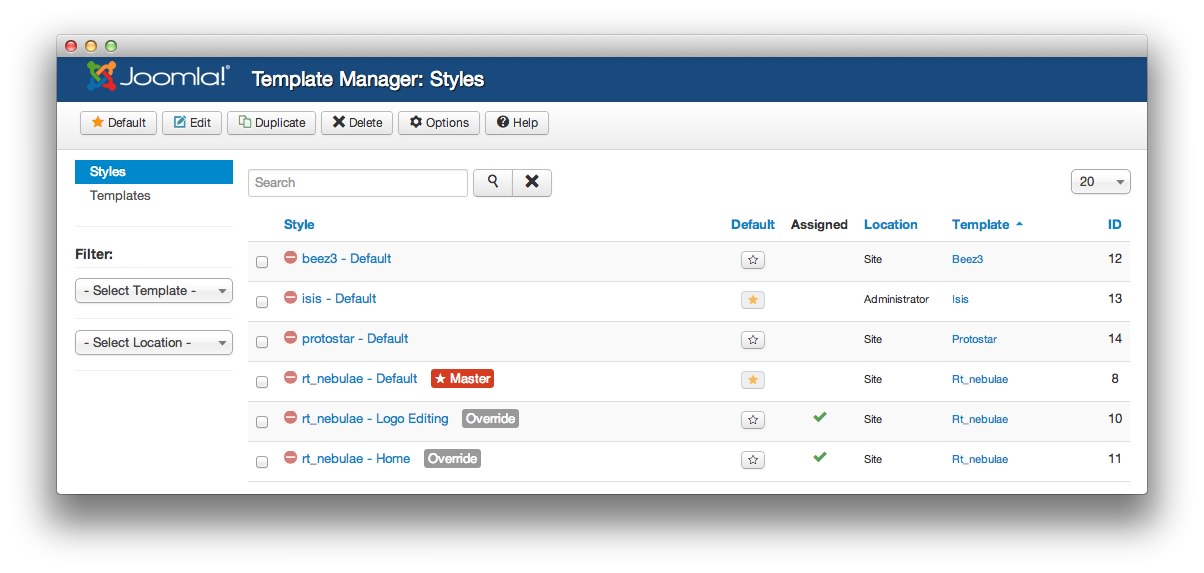The height and width of the screenshot is (573, 1204).
Task: Open the Select Template filter dropdown
Action: tap(154, 291)
